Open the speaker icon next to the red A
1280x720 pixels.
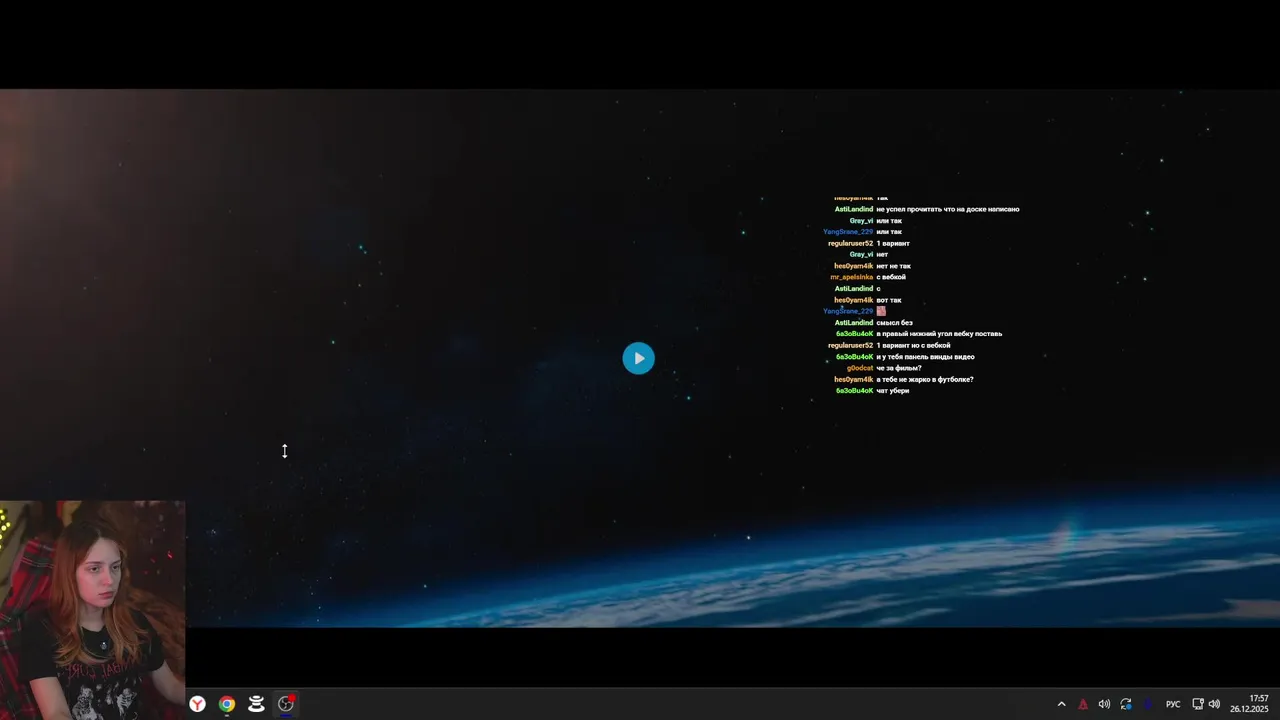[1104, 704]
